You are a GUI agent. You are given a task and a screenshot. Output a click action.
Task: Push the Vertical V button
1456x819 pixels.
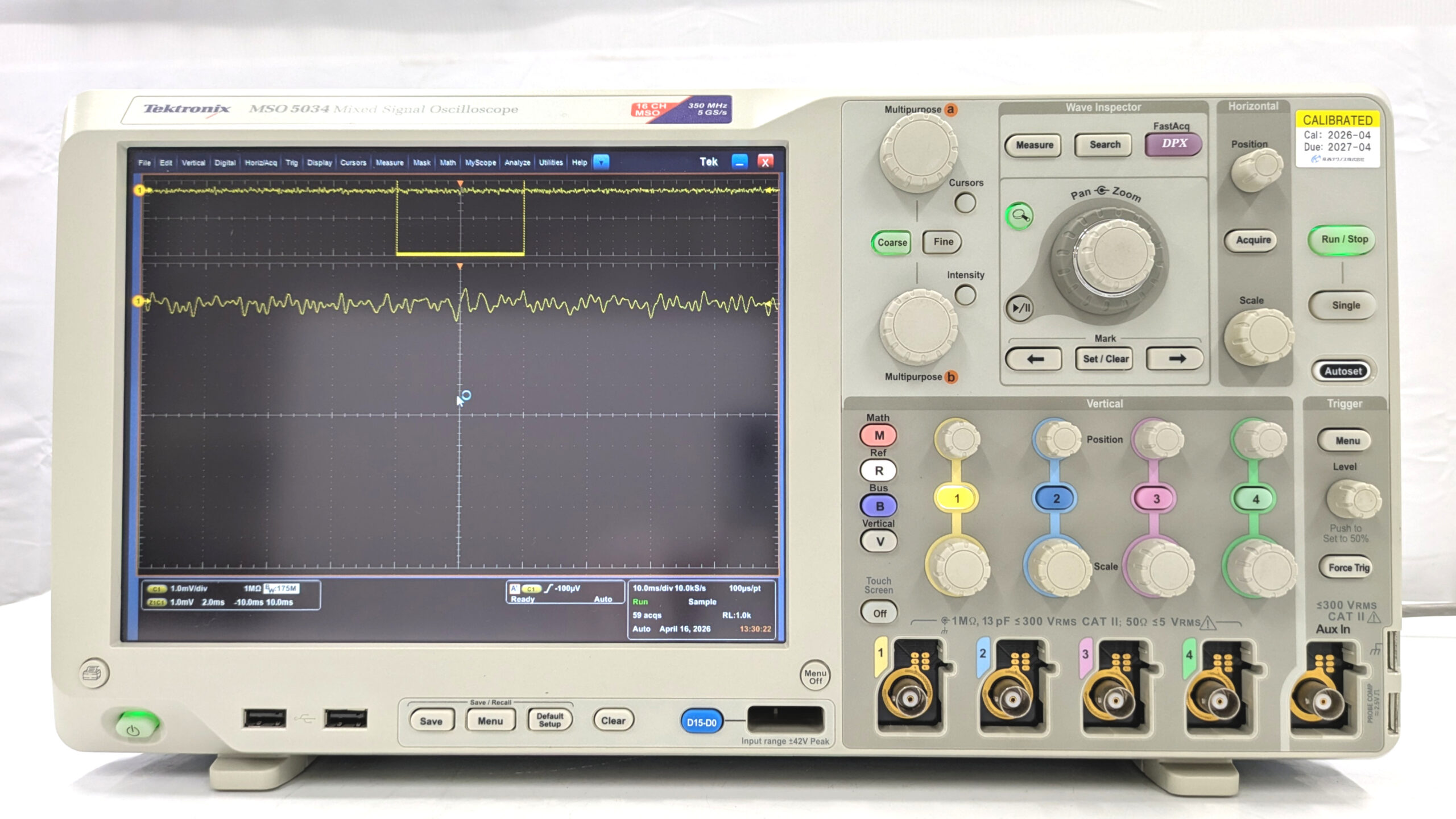[x=879, y=541]
